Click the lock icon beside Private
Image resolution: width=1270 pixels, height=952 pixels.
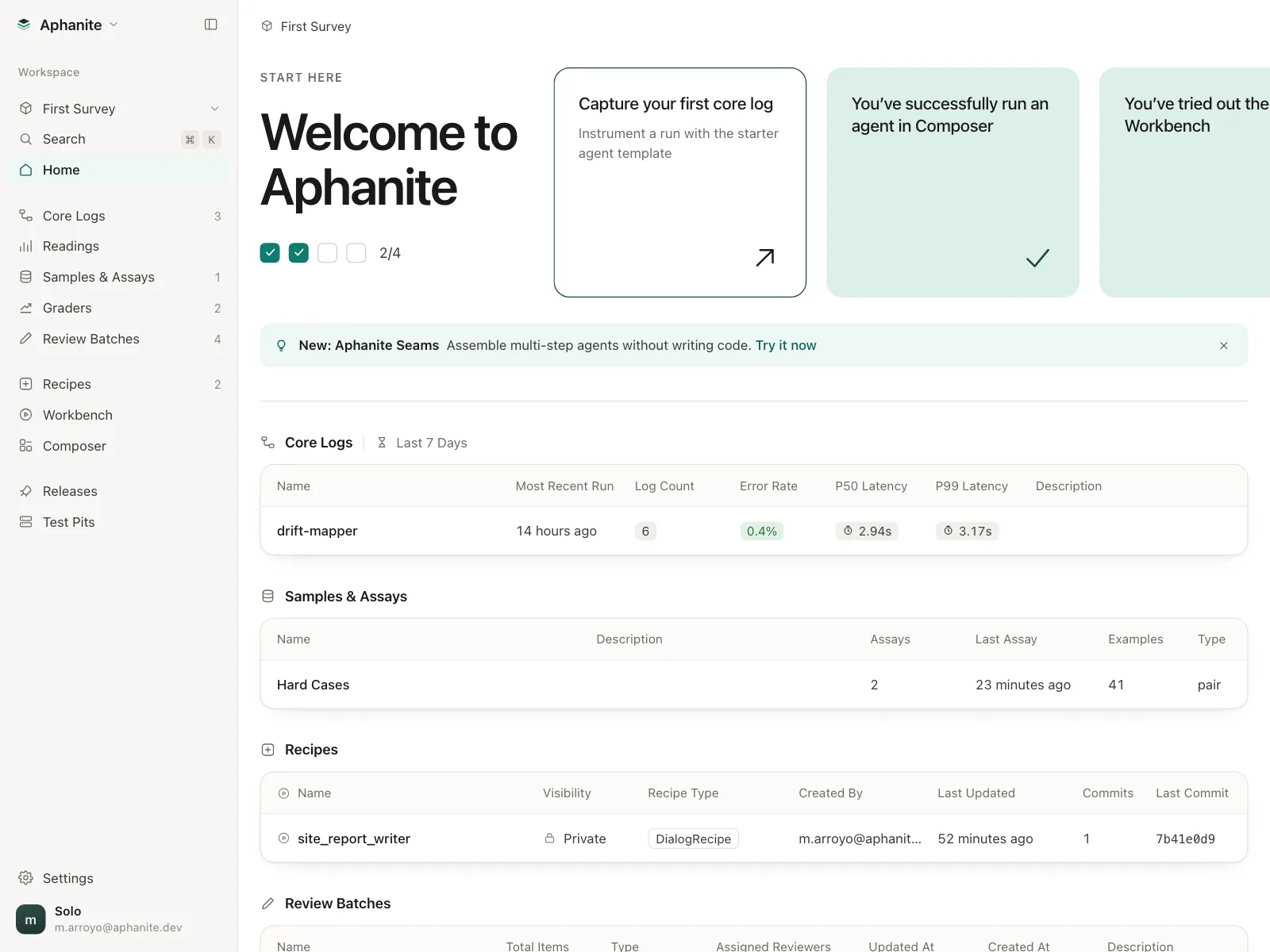[549, 839]
